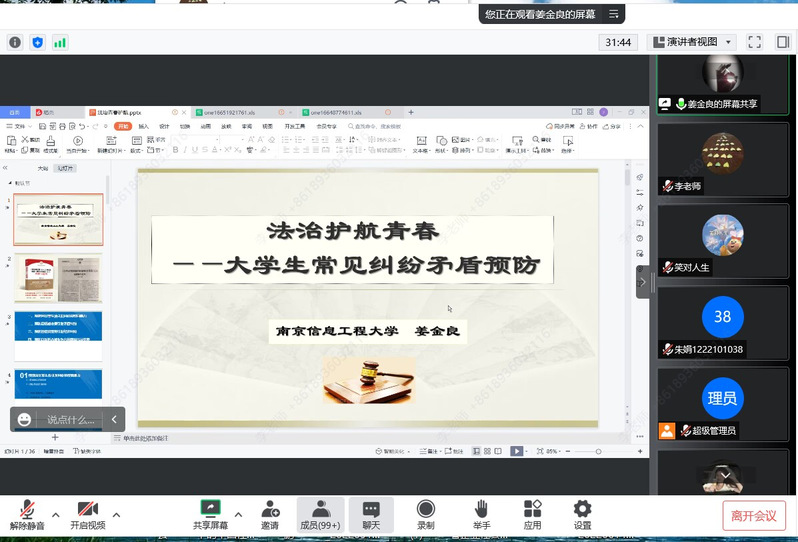Click the unmute microphone button
The height and width of the screenshot is (542, 798).
pyautogui.click(x=28, y=513)
